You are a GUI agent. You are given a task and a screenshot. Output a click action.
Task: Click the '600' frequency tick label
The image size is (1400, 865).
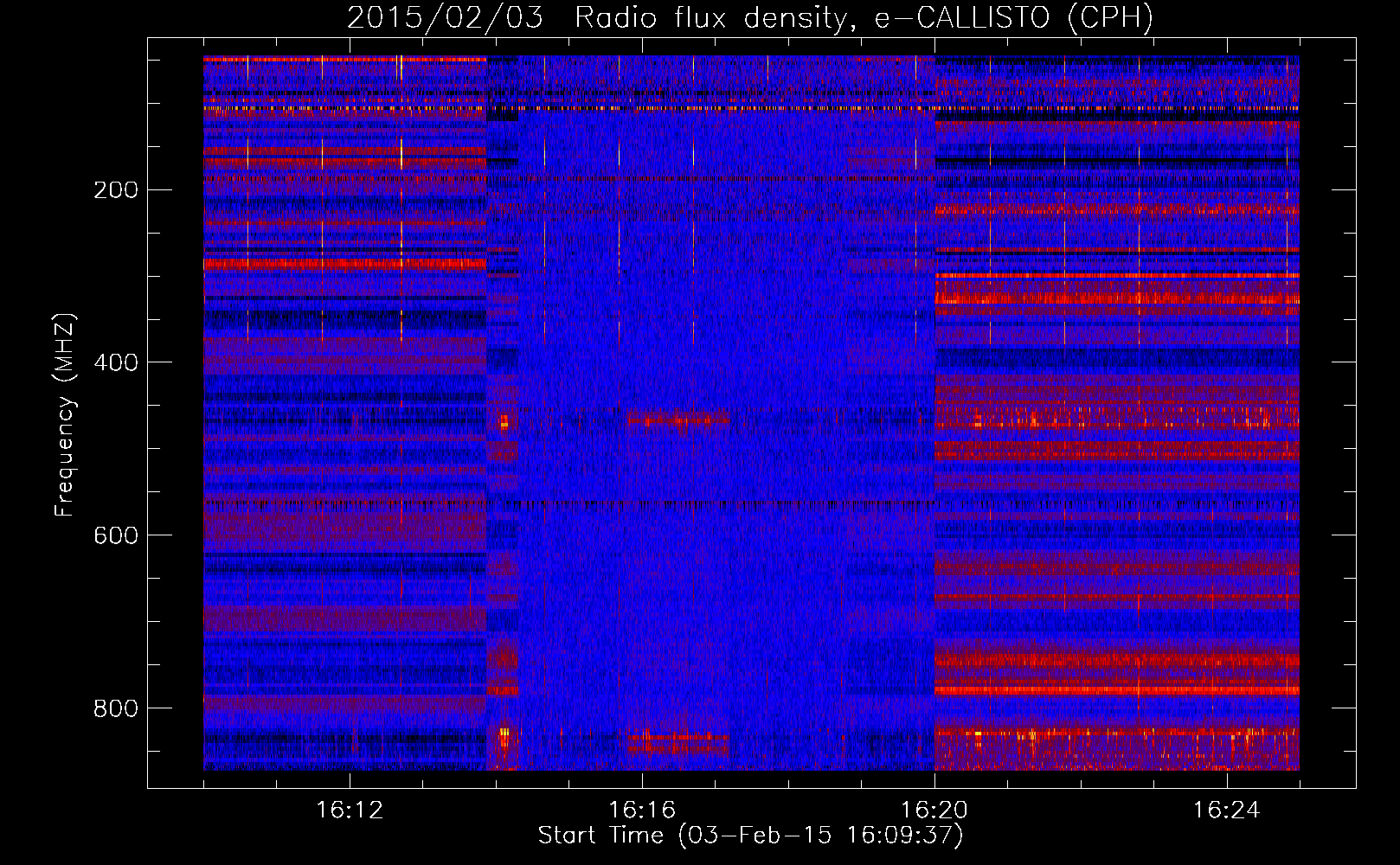click(115, 536)
